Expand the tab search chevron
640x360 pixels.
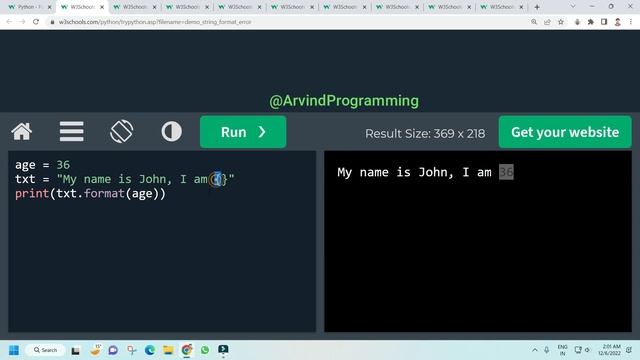(x=573, y=7)
